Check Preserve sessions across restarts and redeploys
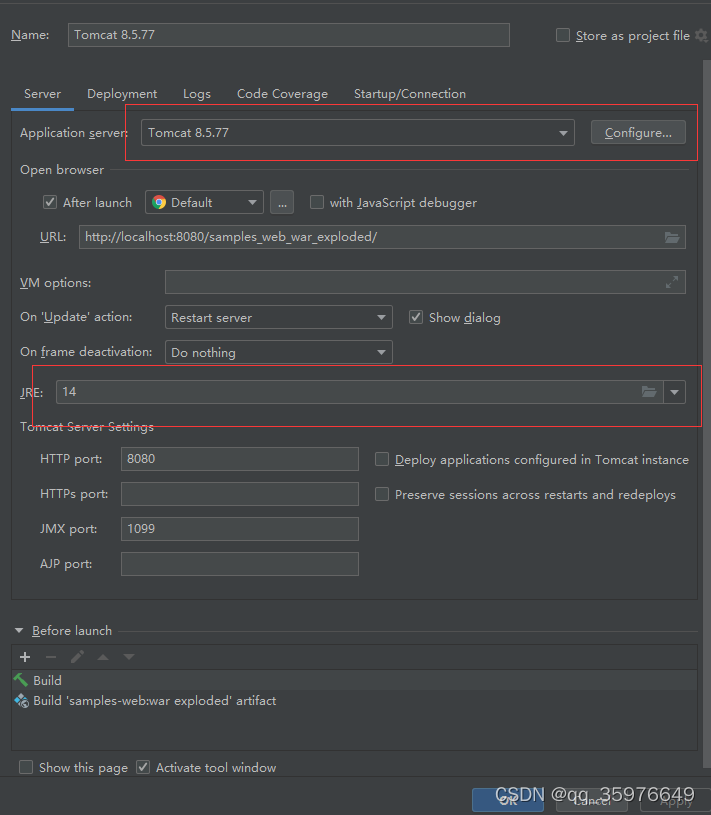The image size is (711, 815). point(382,494)
